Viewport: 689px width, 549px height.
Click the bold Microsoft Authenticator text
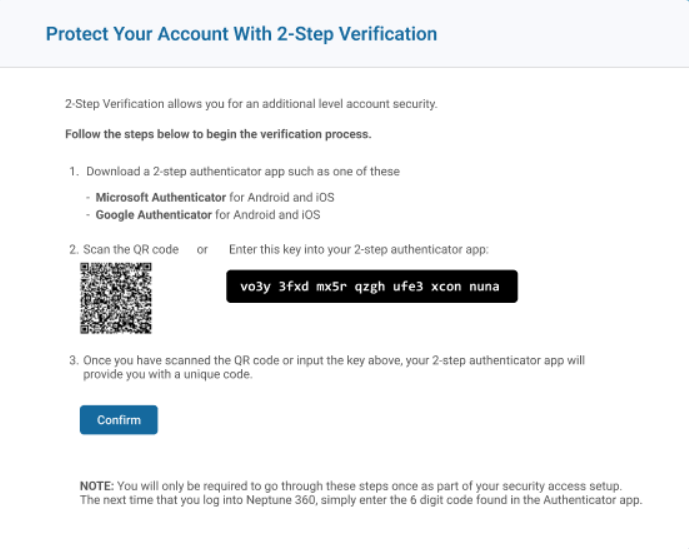pos(161,197)
